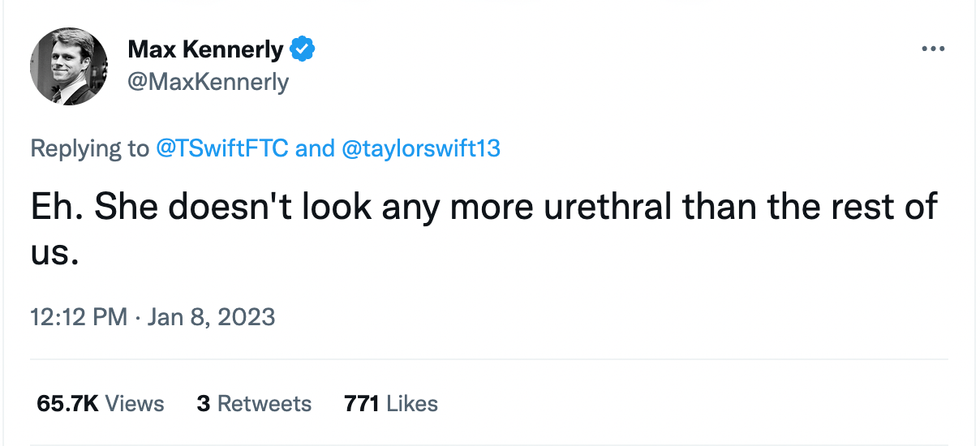
Task: Click the blue verified badge
Action: tap(303, 49)
